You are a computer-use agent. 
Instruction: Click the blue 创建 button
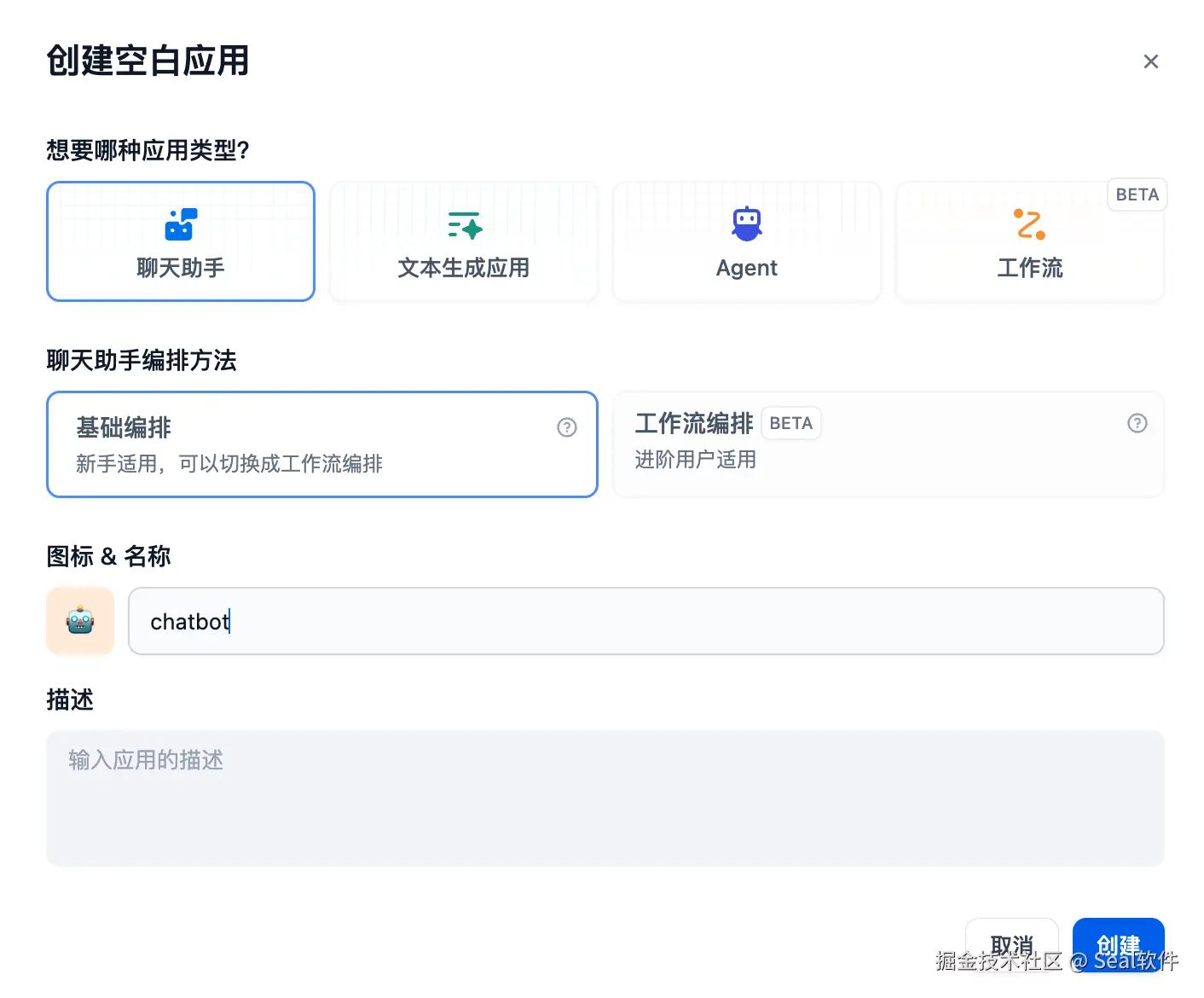click(x=1119, y=945)
